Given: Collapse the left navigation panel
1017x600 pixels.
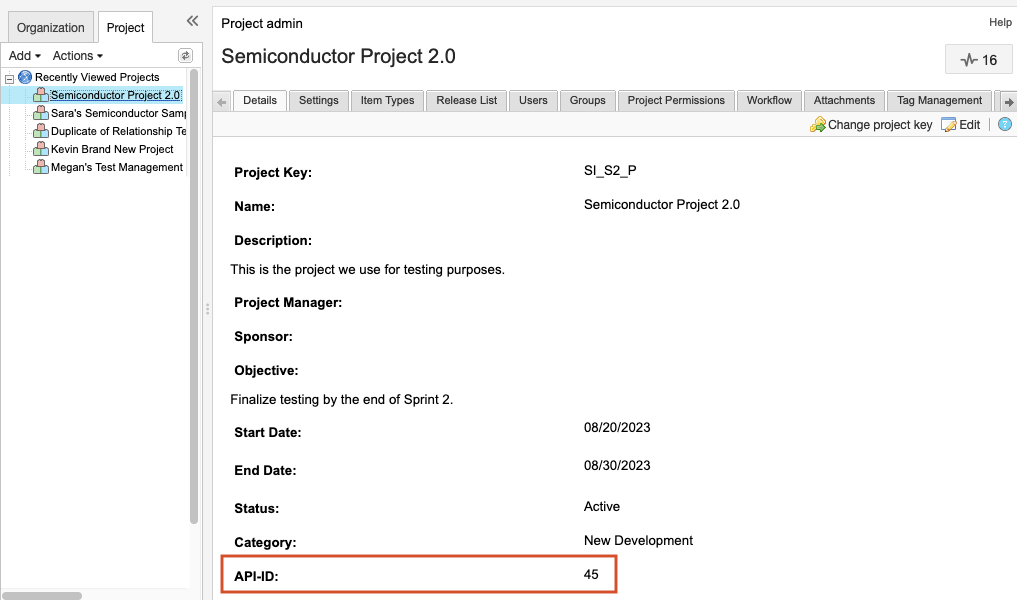Looking at the screenshot, I should (x=192, y=22).
